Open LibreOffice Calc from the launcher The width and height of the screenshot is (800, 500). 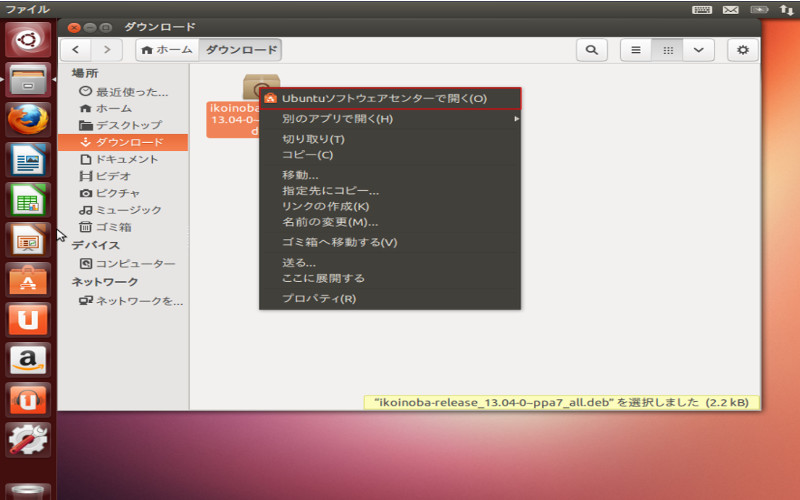pyautogui.click(x=28, y=199)
